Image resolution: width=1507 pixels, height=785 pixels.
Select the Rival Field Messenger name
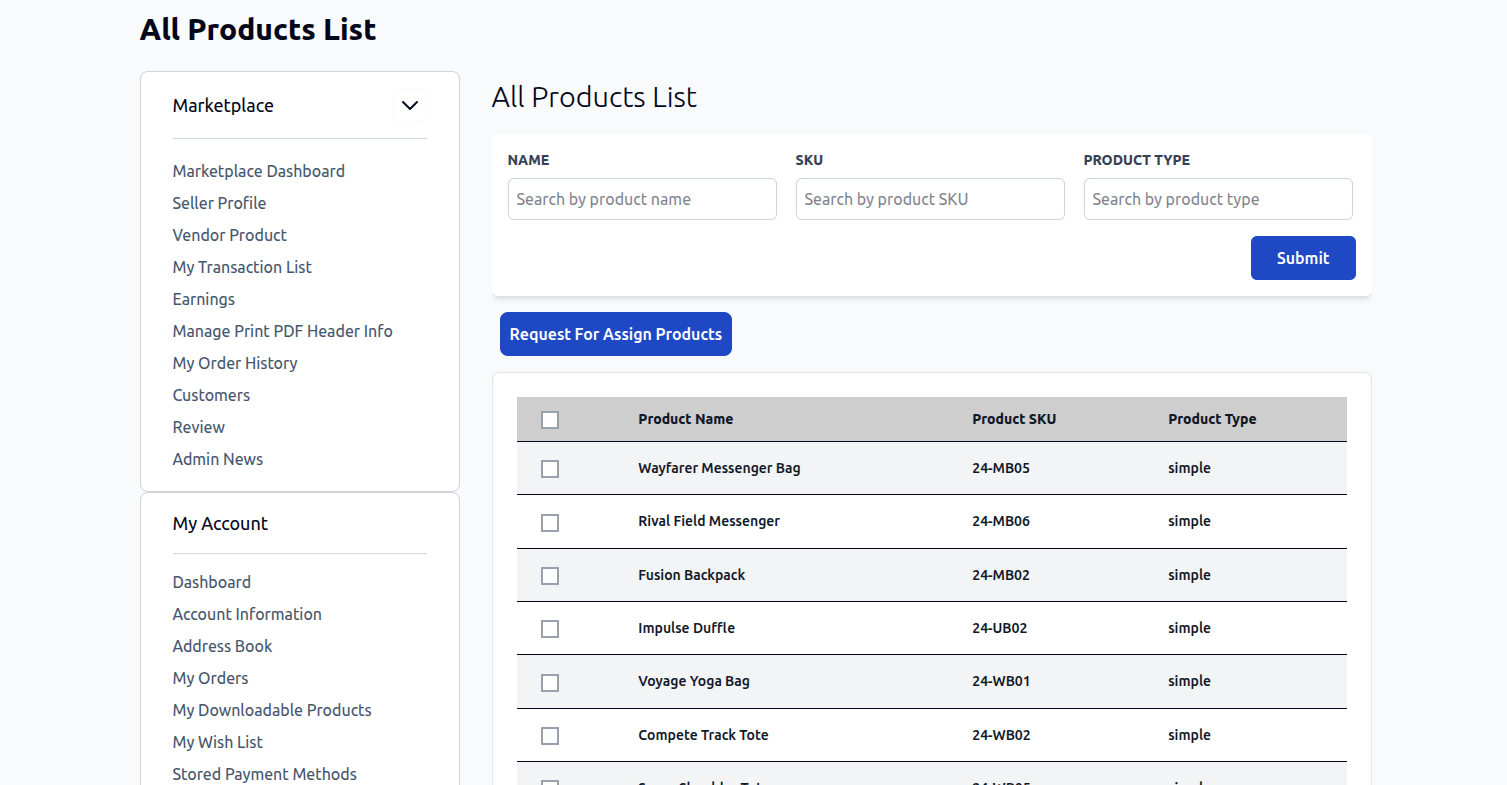pyautogui.click(x=709, y=521)
